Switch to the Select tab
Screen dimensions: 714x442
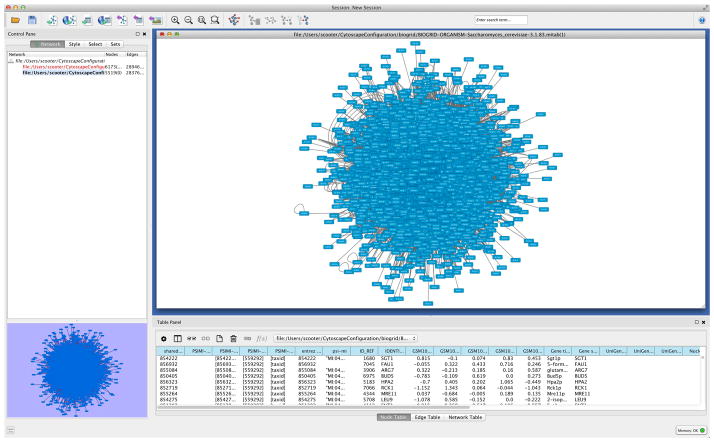pyautogui.click(x=95, y=44)
